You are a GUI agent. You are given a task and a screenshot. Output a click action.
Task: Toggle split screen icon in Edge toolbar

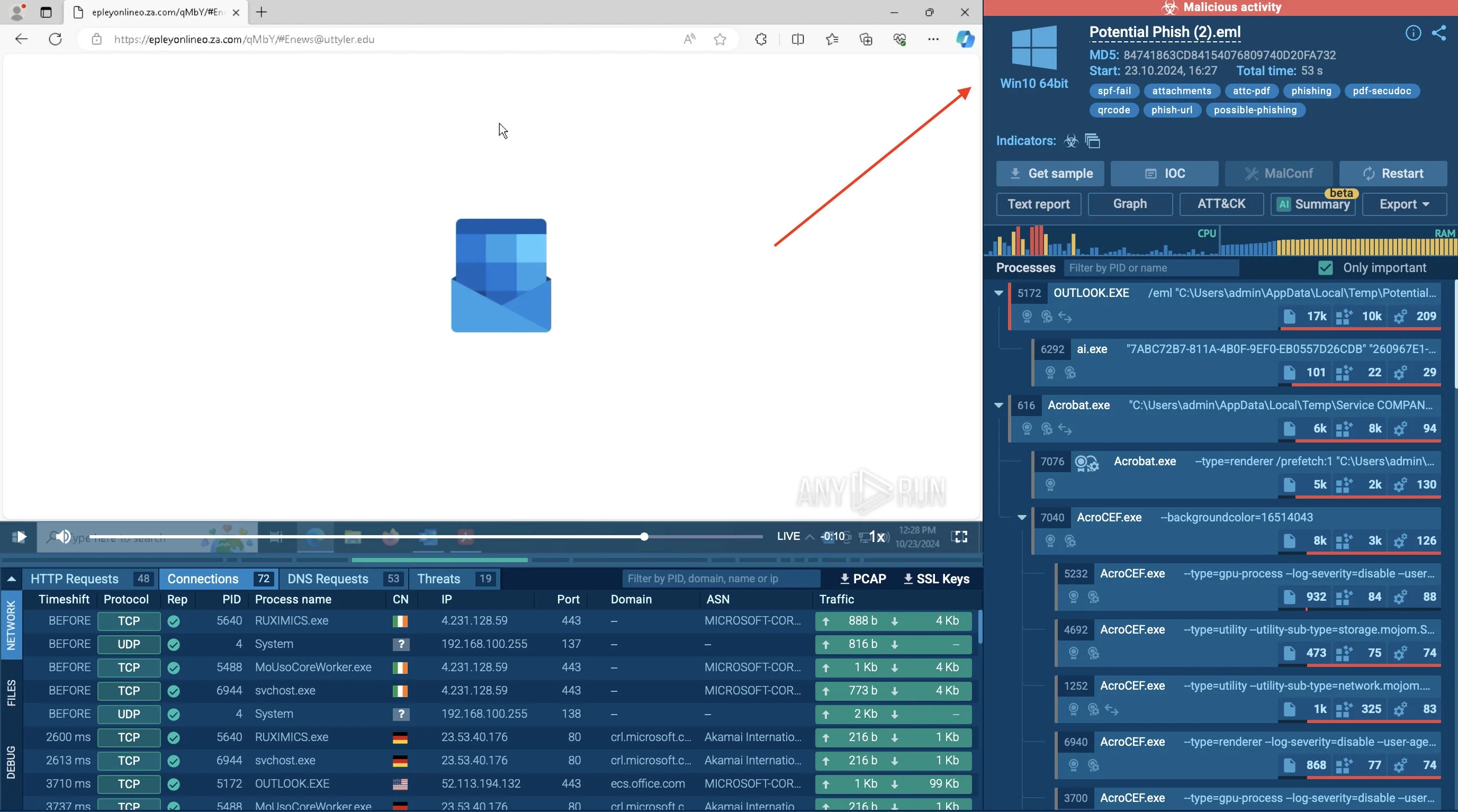tap(797, 39)
